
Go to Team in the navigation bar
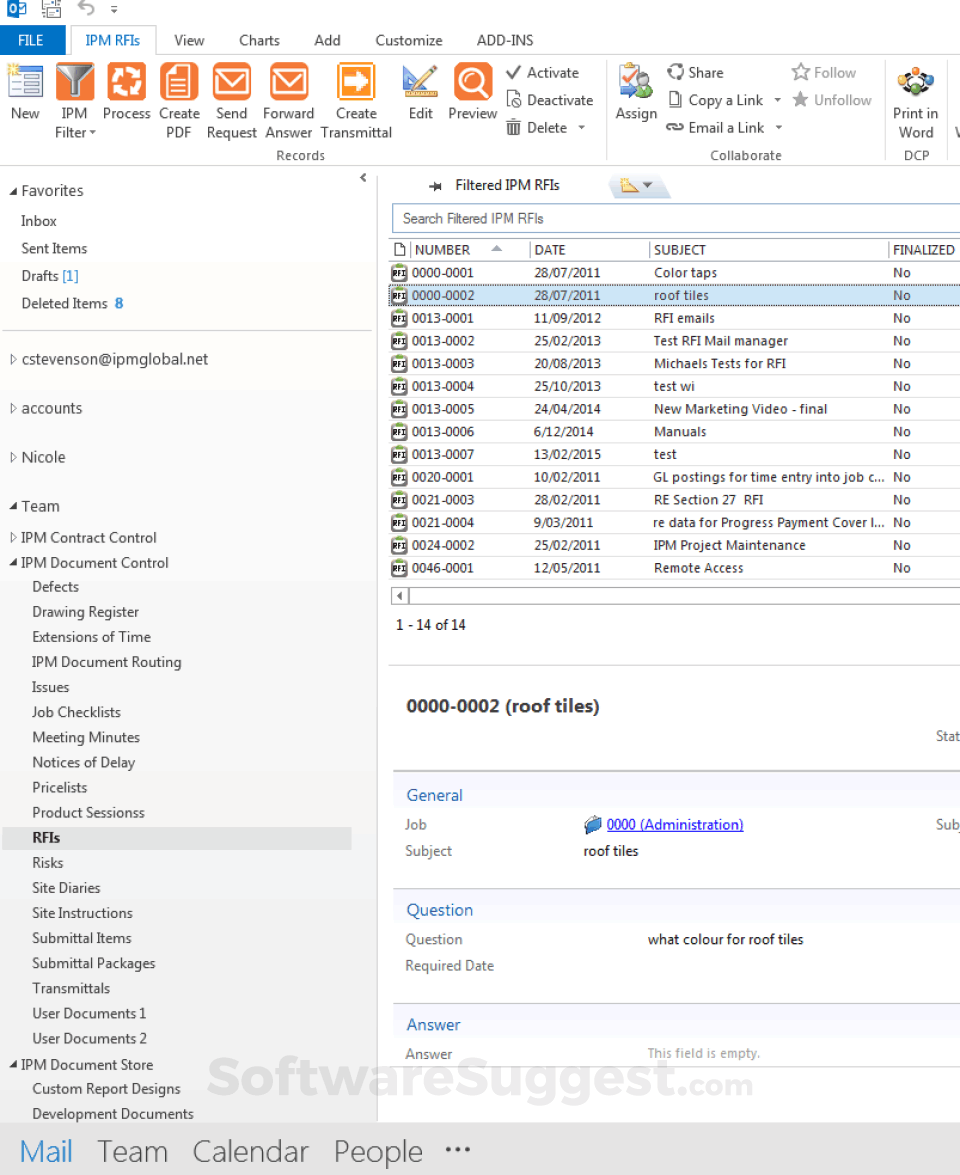click(132, 1151)
